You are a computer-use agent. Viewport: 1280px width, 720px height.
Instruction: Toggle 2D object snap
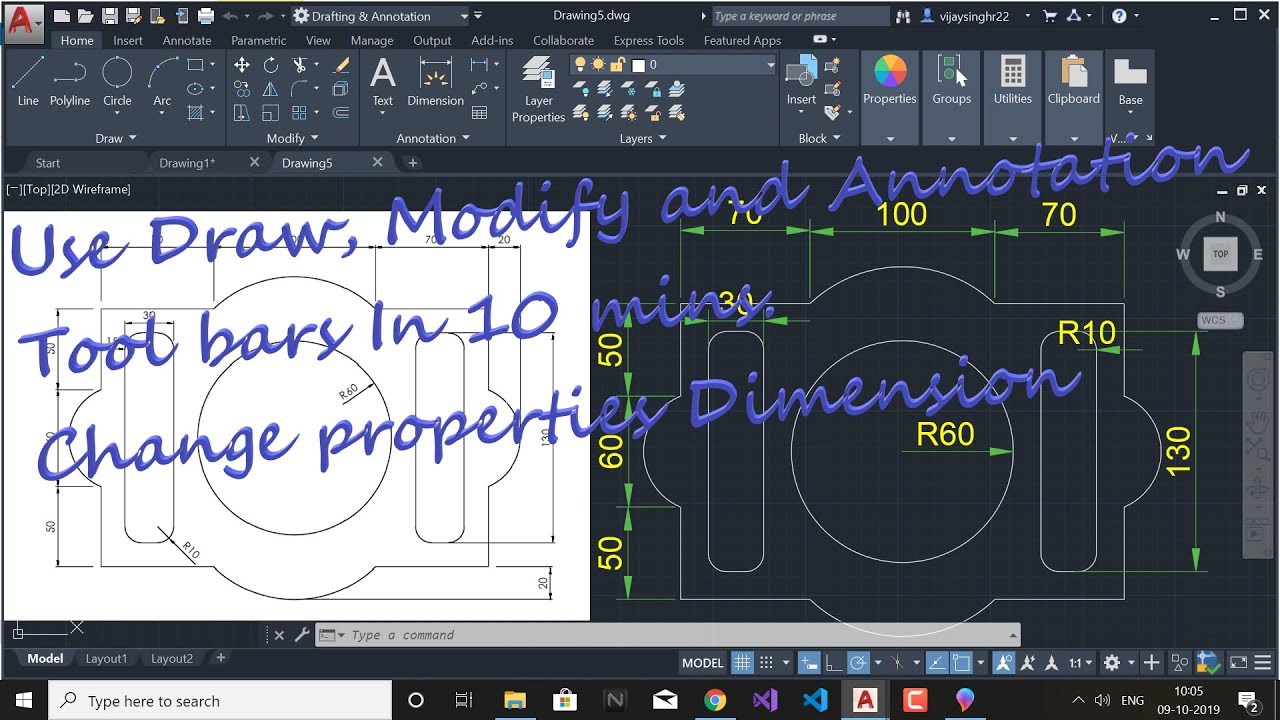tap(961, 662)
